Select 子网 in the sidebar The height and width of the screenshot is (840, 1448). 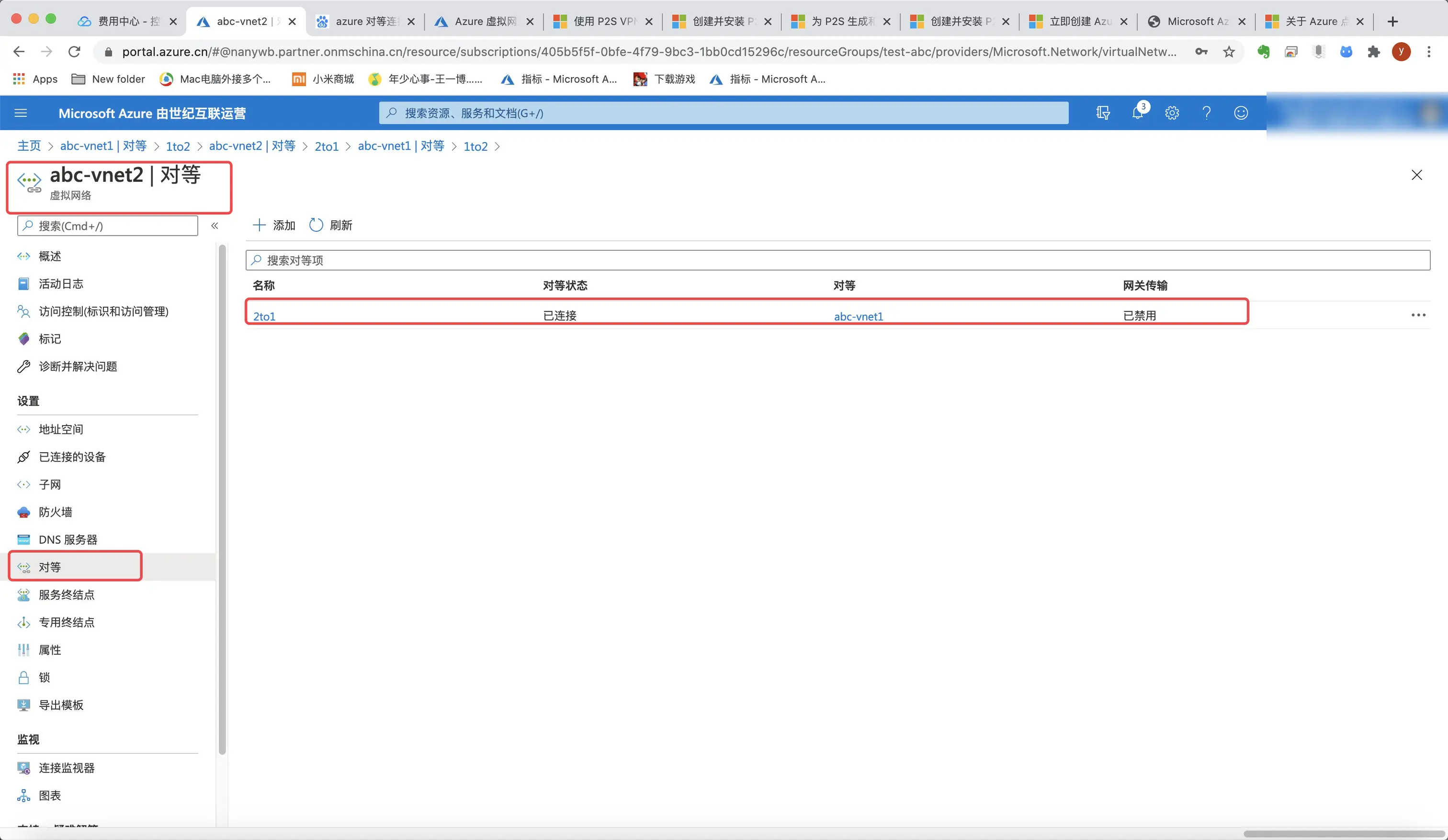[49, 484]
